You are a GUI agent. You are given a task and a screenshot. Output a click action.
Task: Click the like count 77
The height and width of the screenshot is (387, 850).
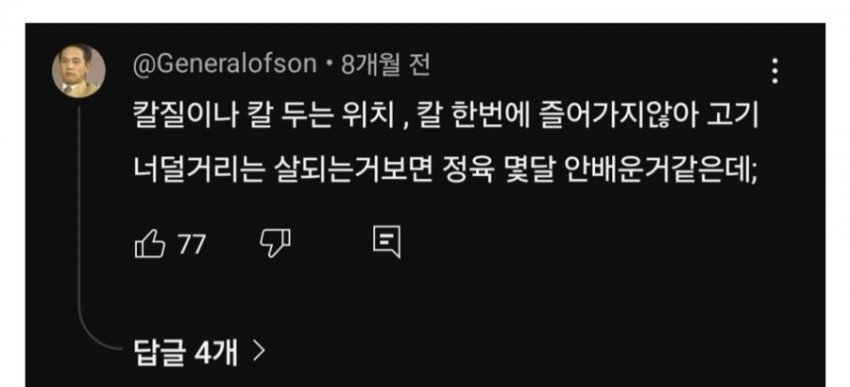coord(192,244)
